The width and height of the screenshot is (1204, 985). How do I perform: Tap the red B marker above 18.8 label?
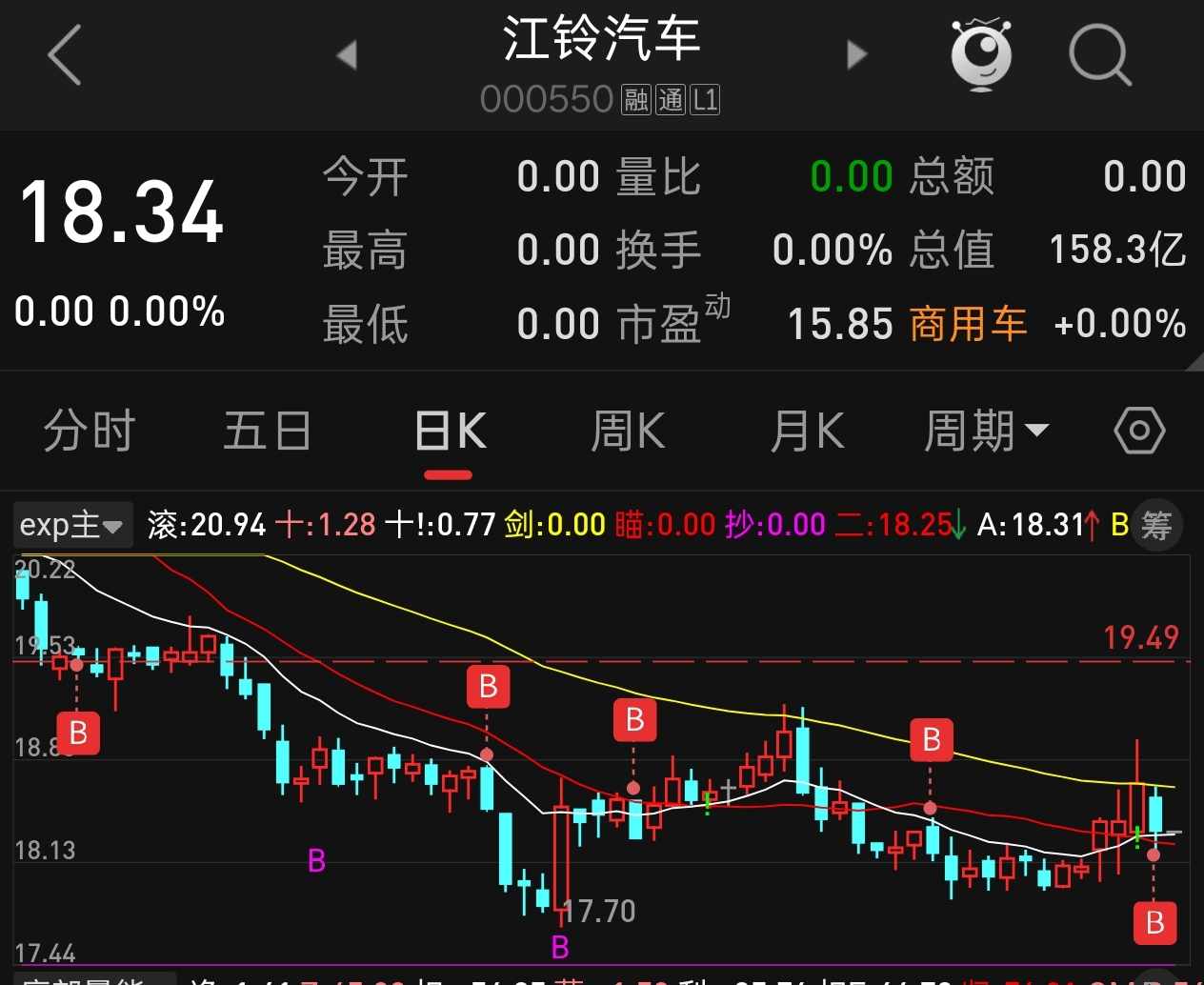point(78,734)
